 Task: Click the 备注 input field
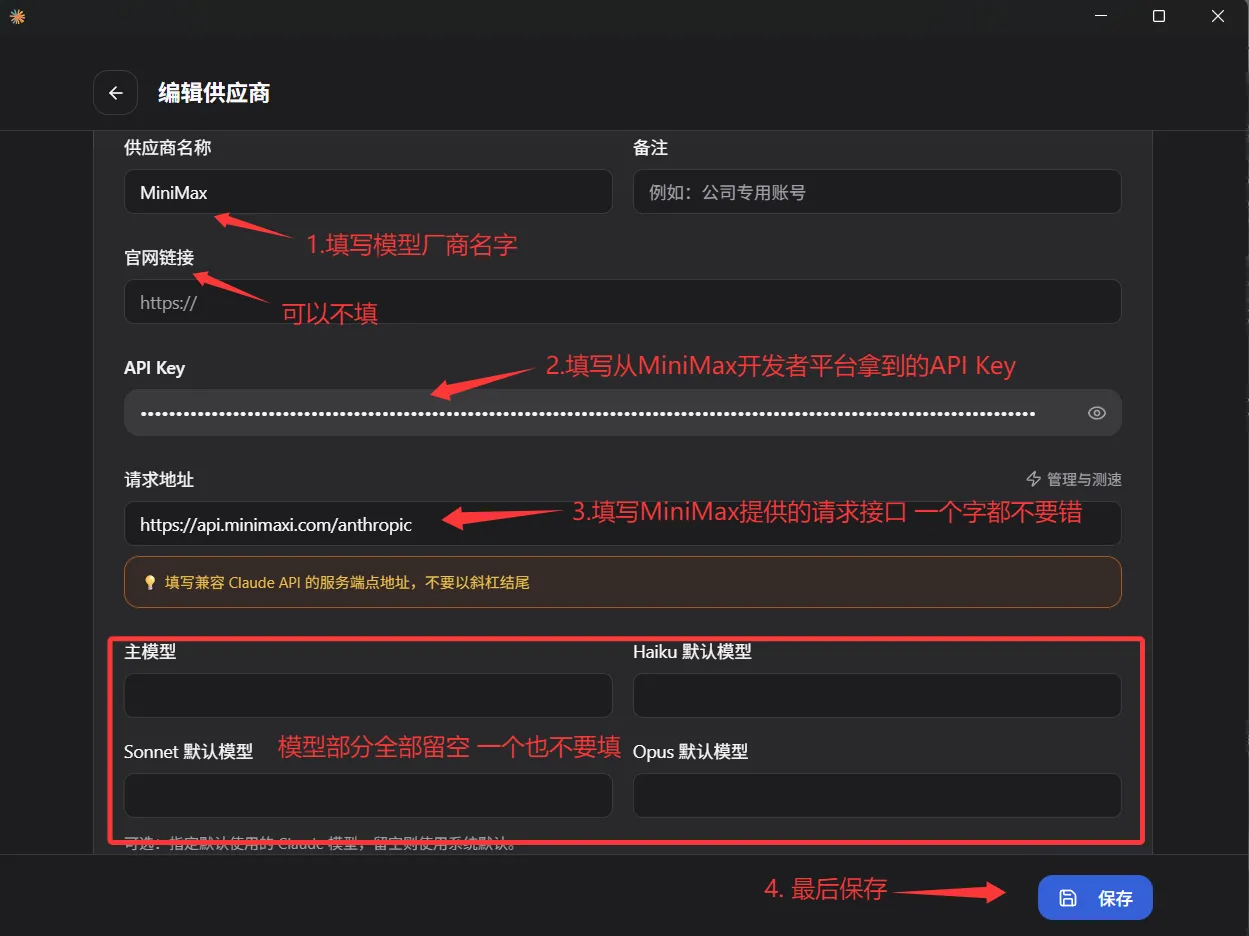pos(876,192)
